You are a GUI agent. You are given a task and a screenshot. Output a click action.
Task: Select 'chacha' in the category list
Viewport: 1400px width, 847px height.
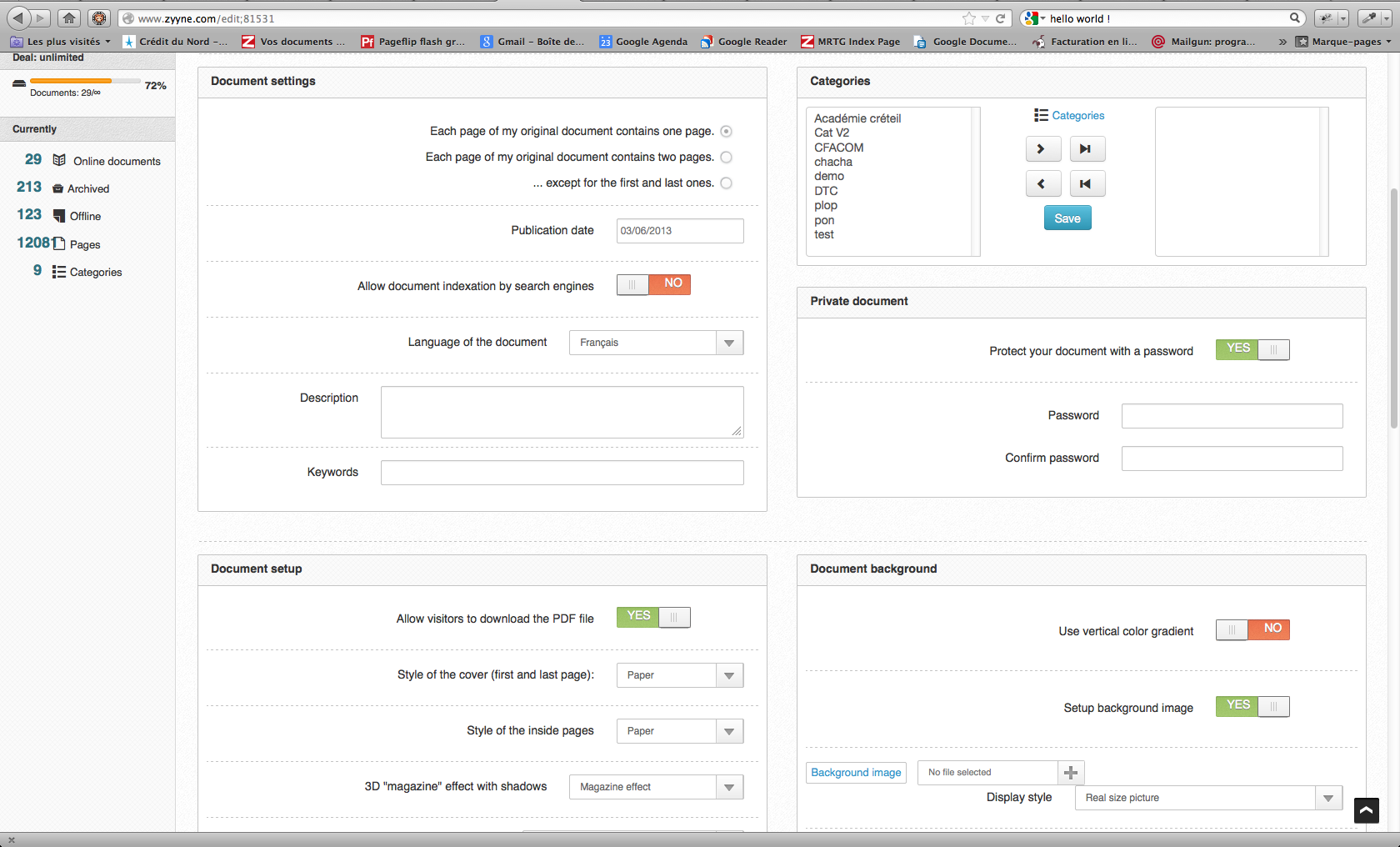click(x=833, y=162)
